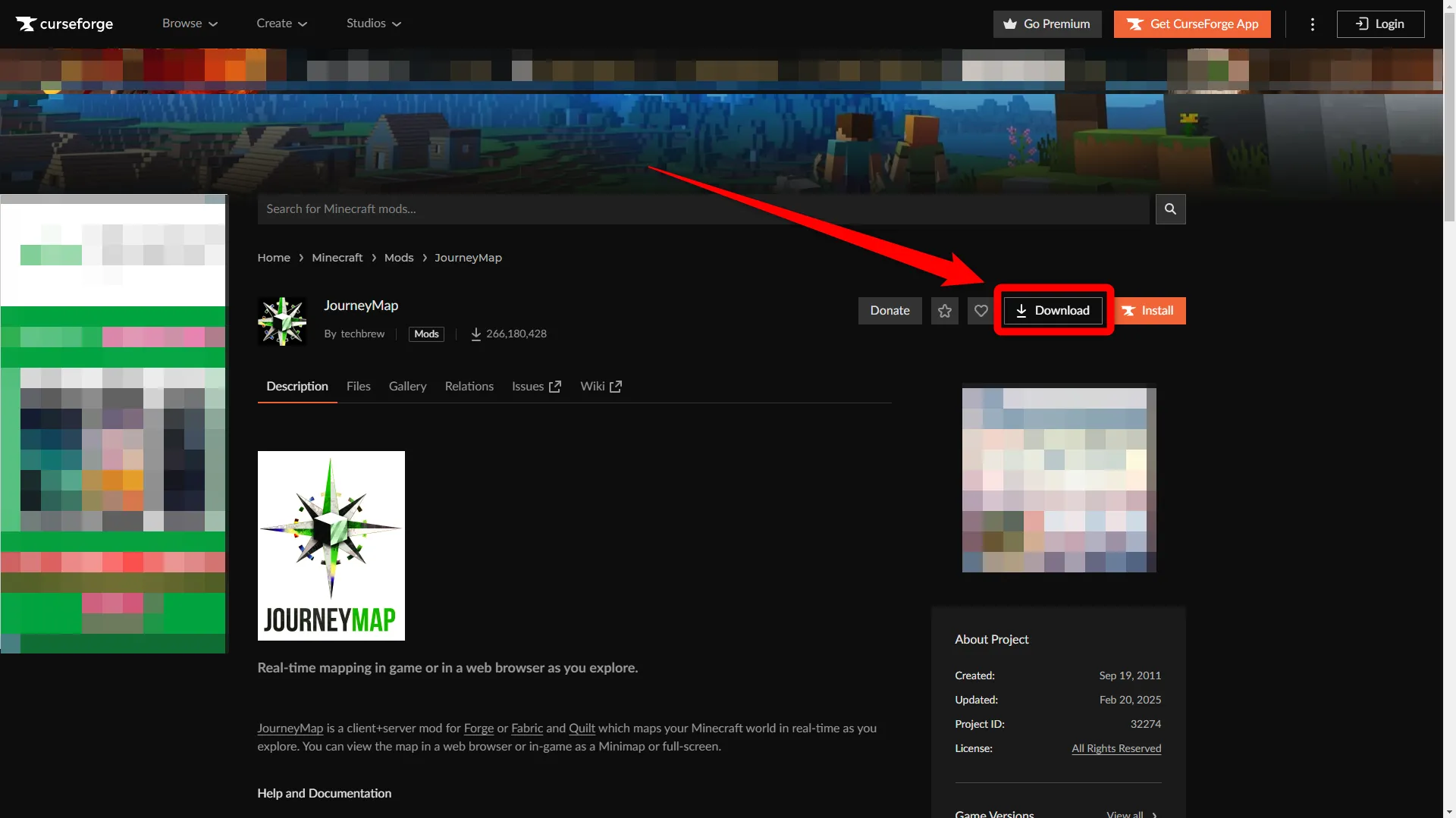Image resolution: width=1456 pixels, height=818 pixels.
Task: Click the JourneyMap breadcrumb
Action: 468,258
